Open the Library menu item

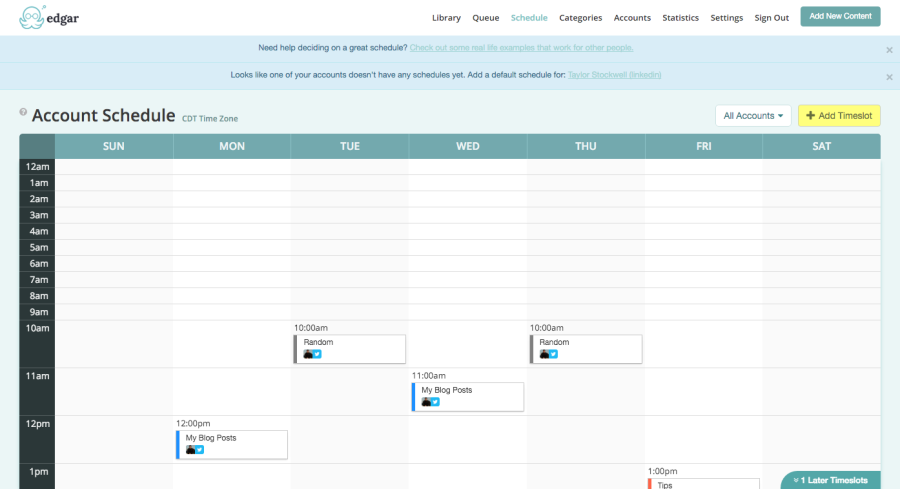coord(446,18)
